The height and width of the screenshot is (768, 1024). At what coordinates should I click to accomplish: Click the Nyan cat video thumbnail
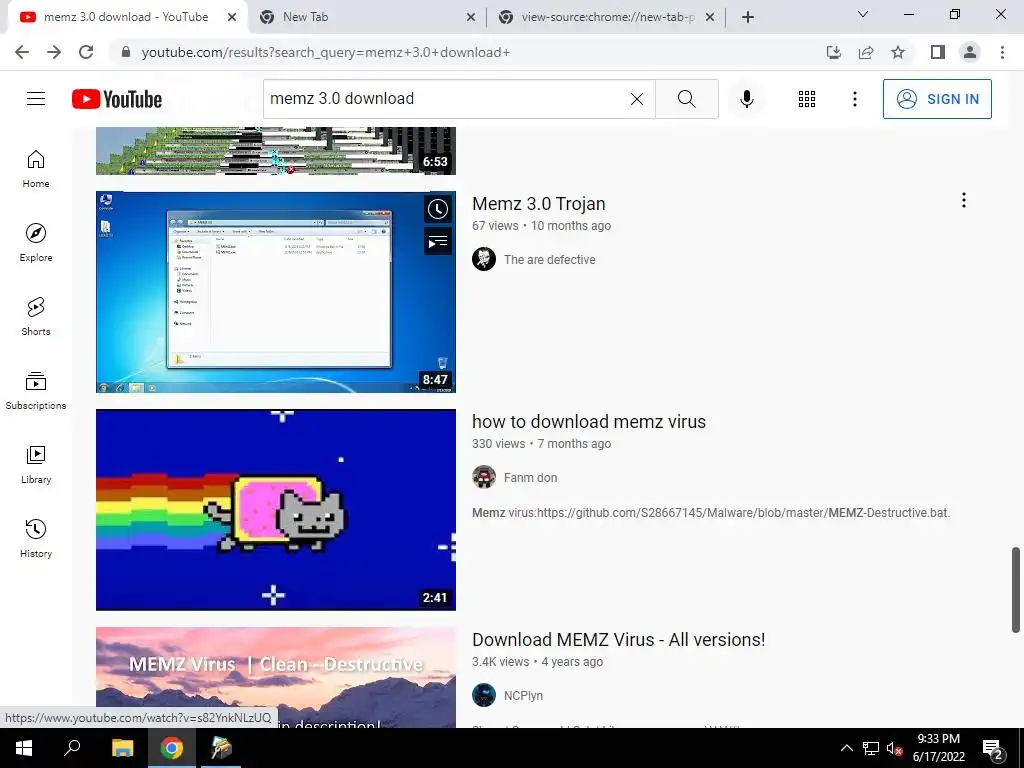[x=276, y=510]
